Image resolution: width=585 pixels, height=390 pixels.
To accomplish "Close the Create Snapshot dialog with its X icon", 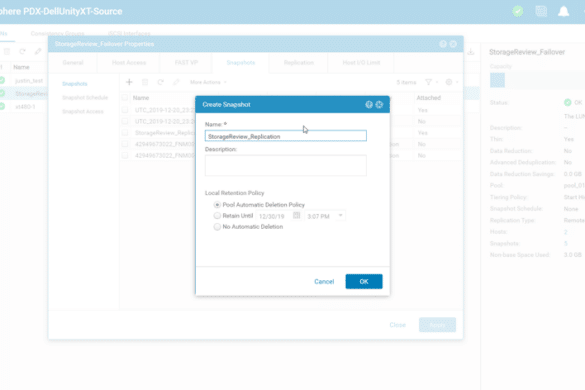I will (379, 104).
